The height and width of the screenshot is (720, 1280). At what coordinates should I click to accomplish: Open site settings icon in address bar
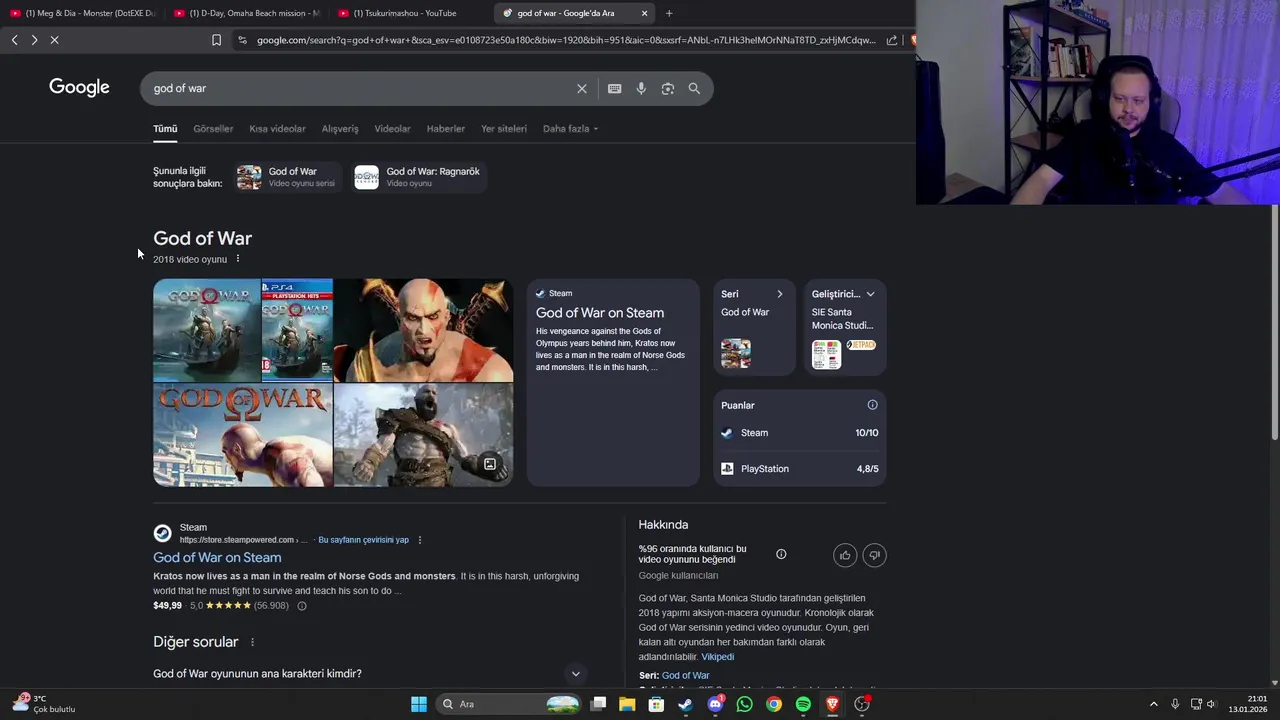click(x=242, y=40)
